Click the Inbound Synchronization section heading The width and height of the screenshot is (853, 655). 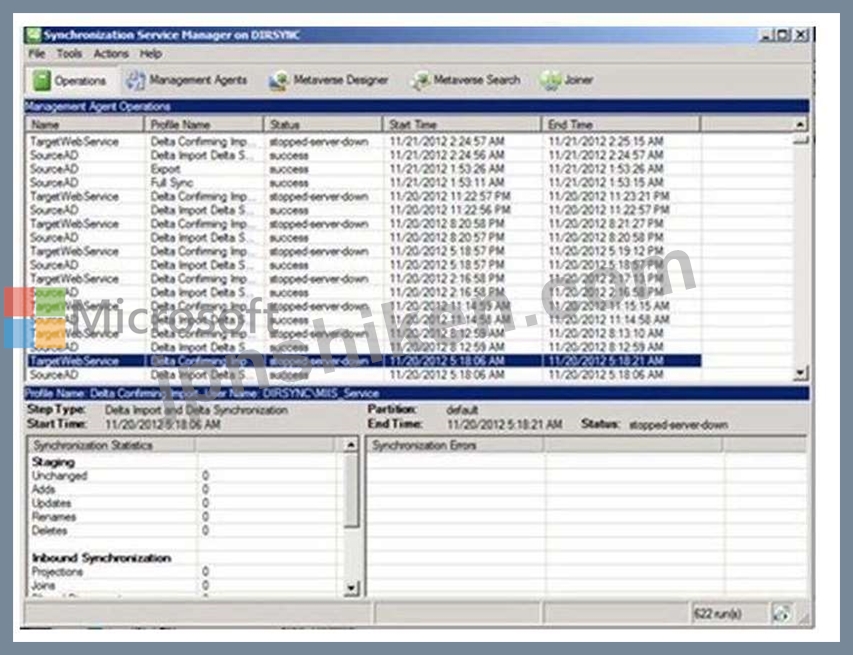click(102, 558)
